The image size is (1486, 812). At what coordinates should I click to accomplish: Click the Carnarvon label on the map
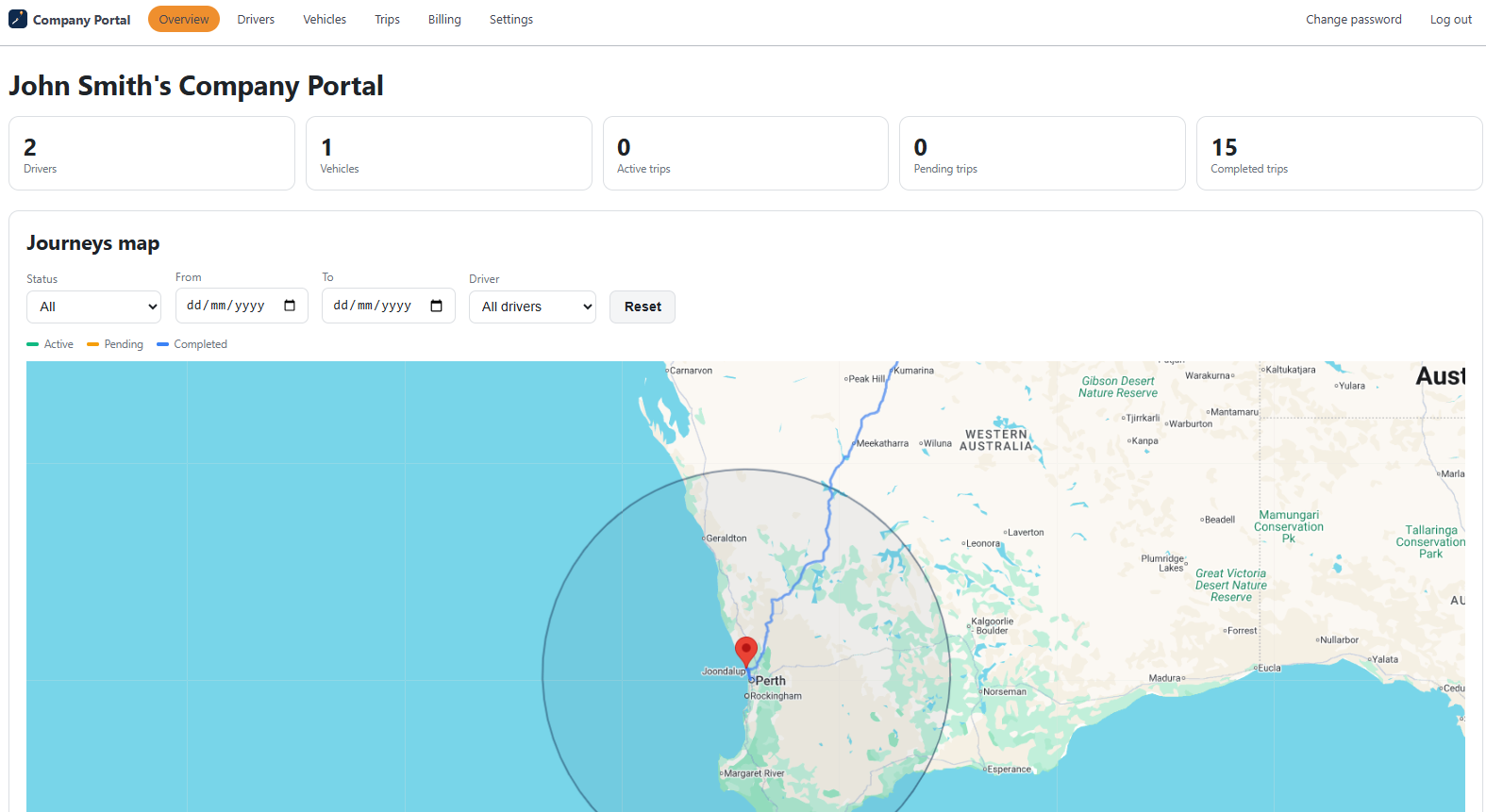tap(691, 371)
